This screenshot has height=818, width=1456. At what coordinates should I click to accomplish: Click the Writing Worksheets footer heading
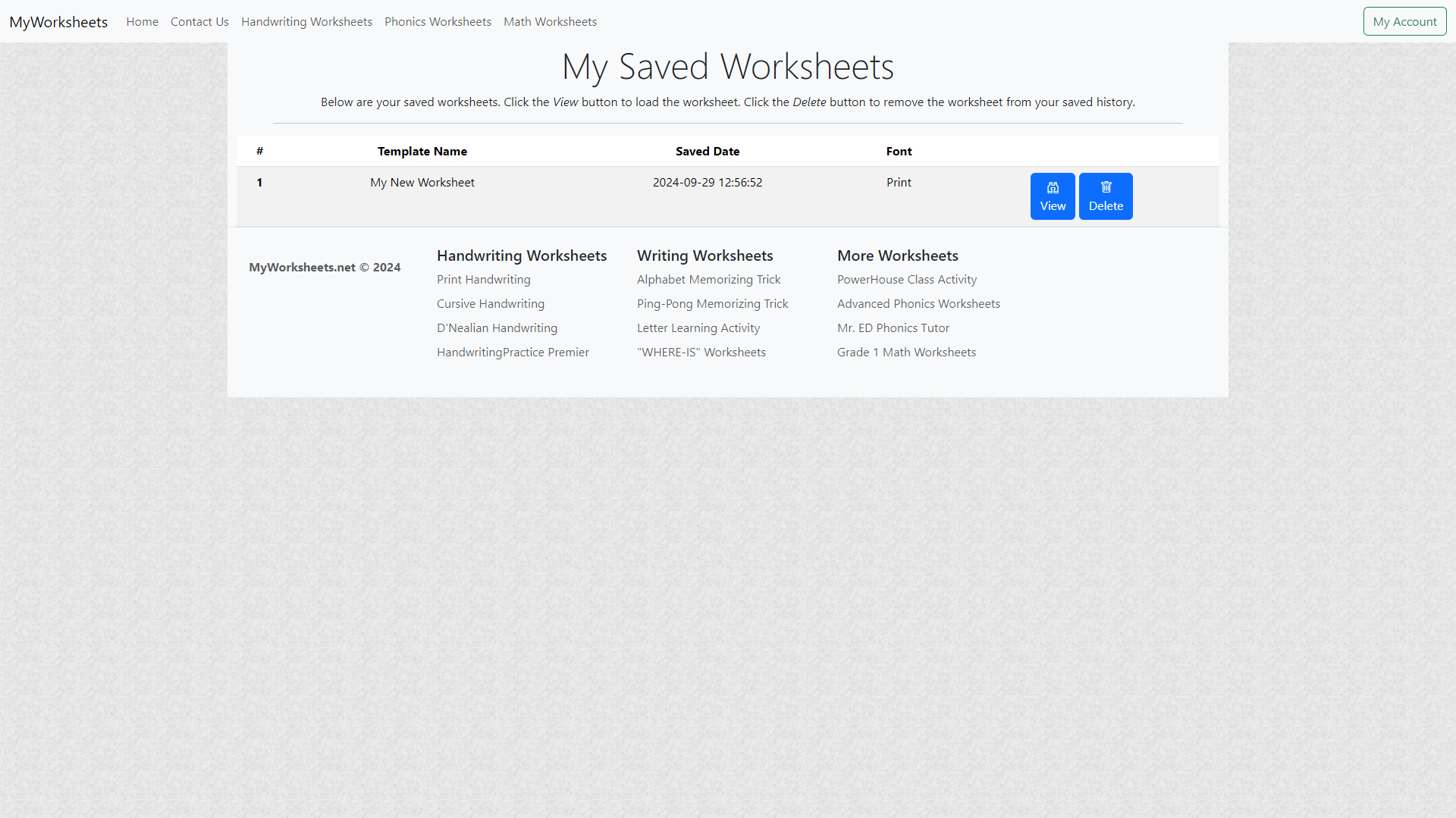coord(705,256)
